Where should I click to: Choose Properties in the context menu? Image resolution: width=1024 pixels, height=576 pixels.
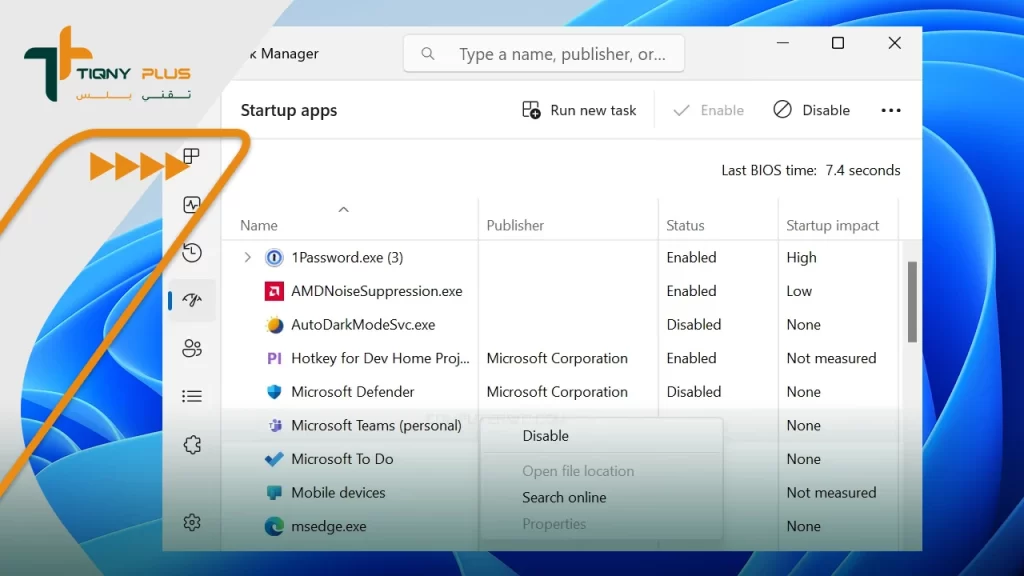tap(554, 524)
